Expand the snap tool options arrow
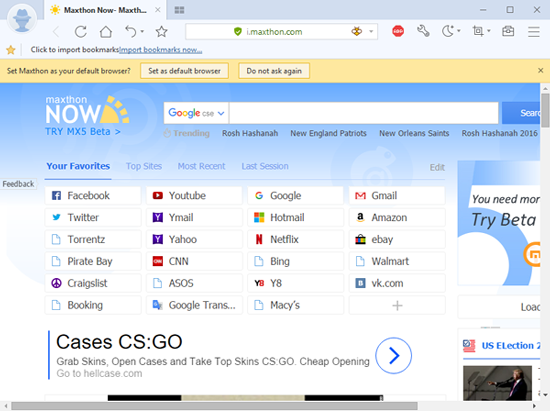The width and height of the screenshot is (550, 411). 489,31
